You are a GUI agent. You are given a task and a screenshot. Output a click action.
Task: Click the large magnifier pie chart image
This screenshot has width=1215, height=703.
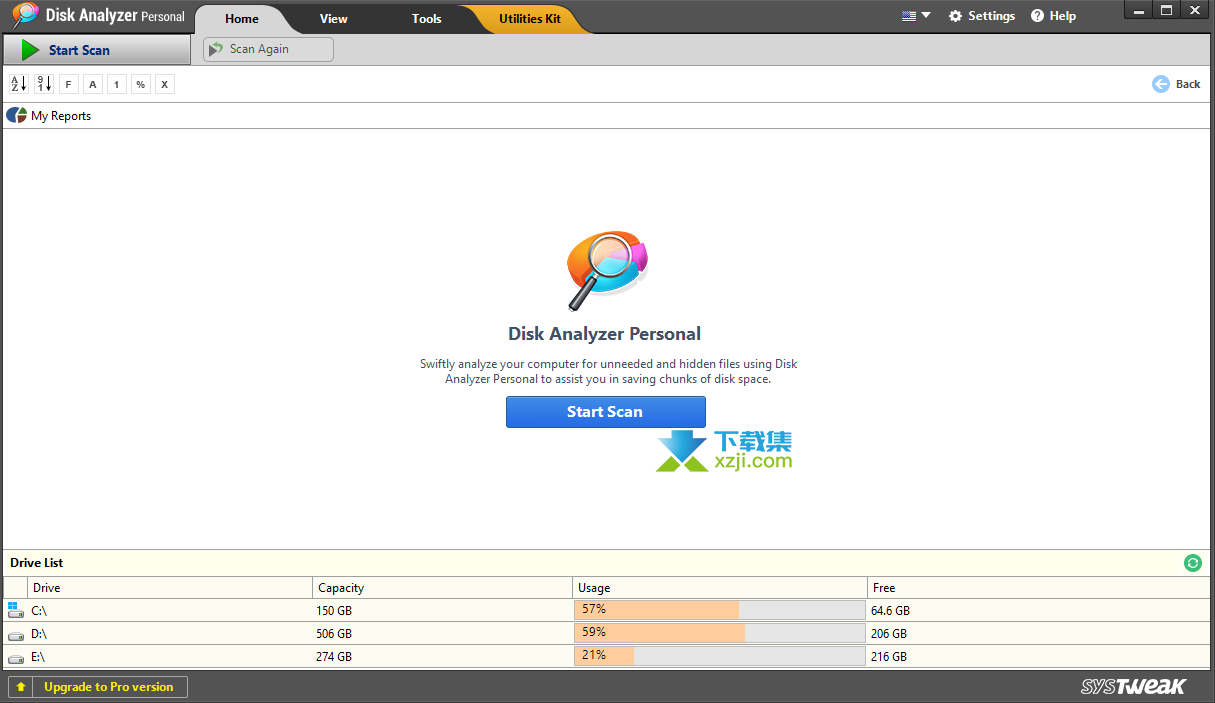tap(606, 270)
